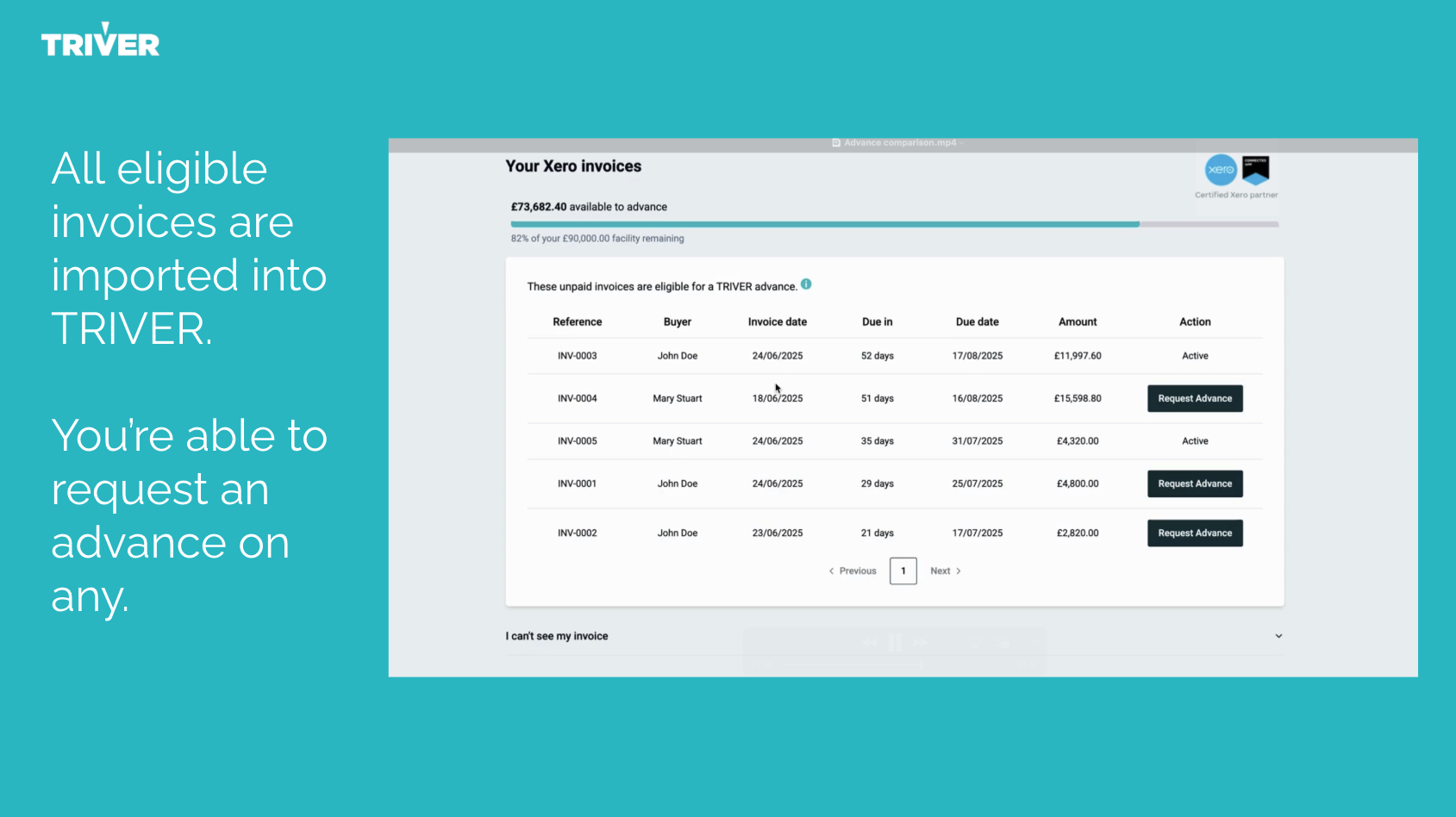
Task: Click the Xero connected app badge
Action: (1256, 170)
